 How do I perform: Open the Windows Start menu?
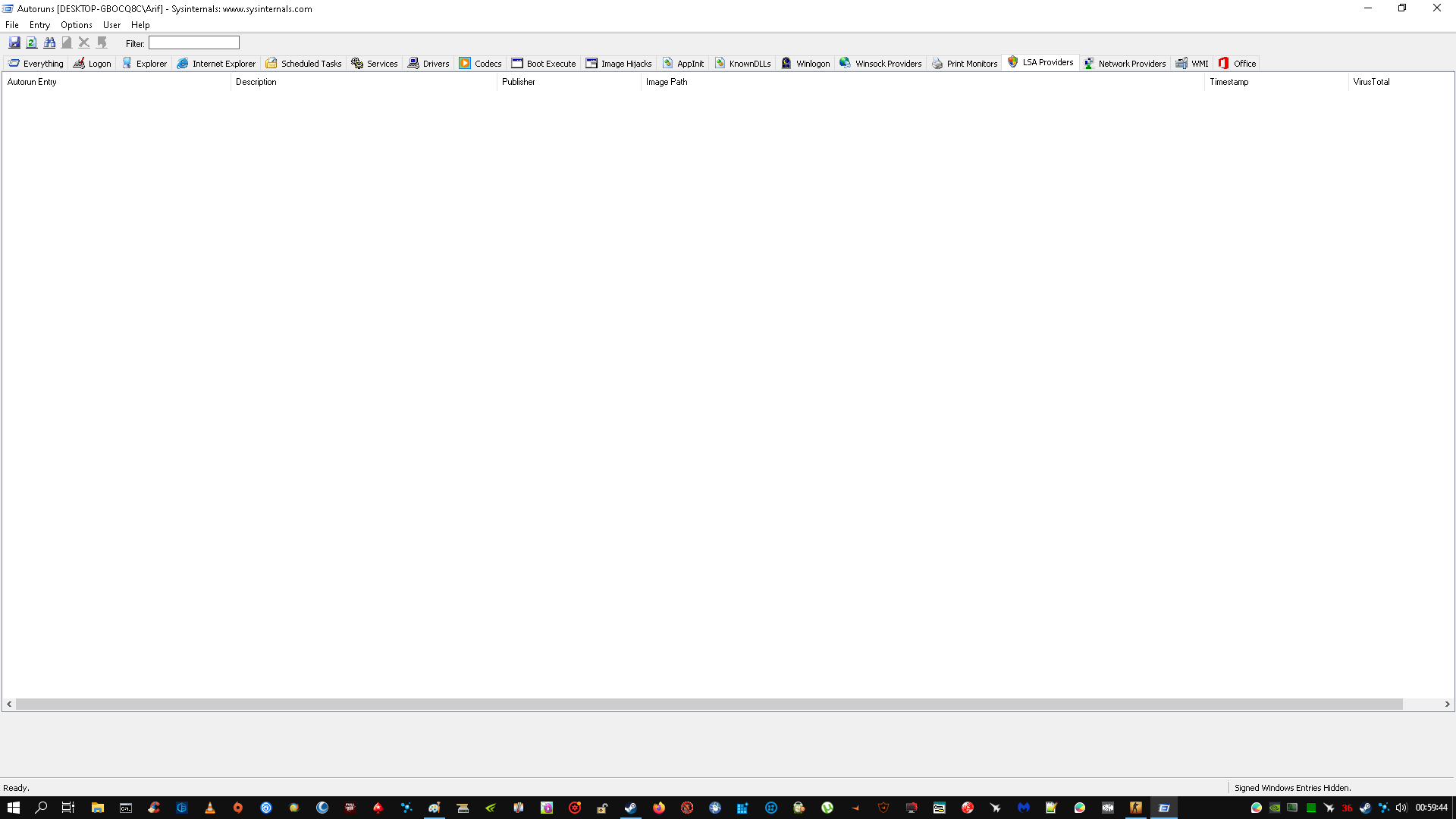pos(13,808)
